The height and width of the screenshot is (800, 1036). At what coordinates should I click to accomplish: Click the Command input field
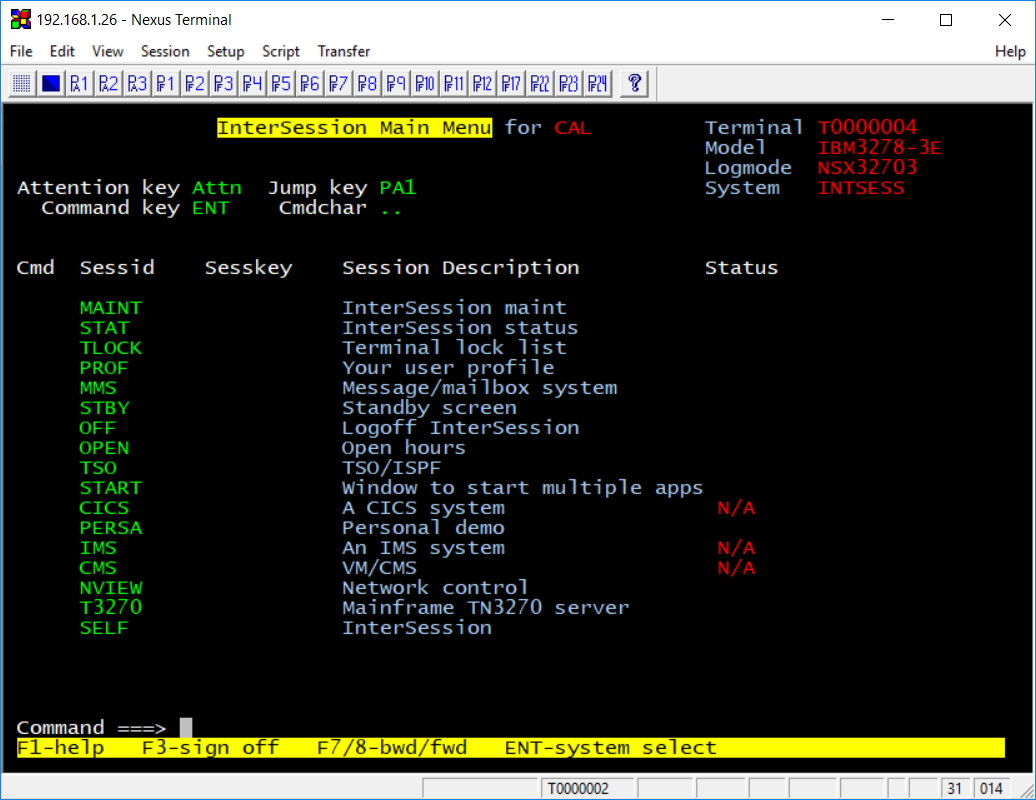[x=400, y=728]
